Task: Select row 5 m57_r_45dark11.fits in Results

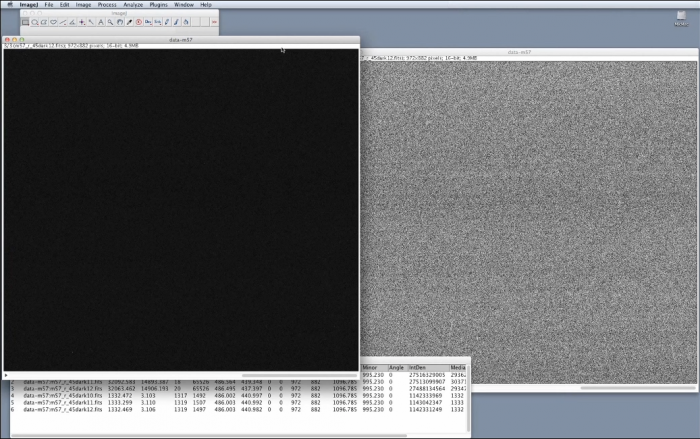Action: (x=238, y=402)
